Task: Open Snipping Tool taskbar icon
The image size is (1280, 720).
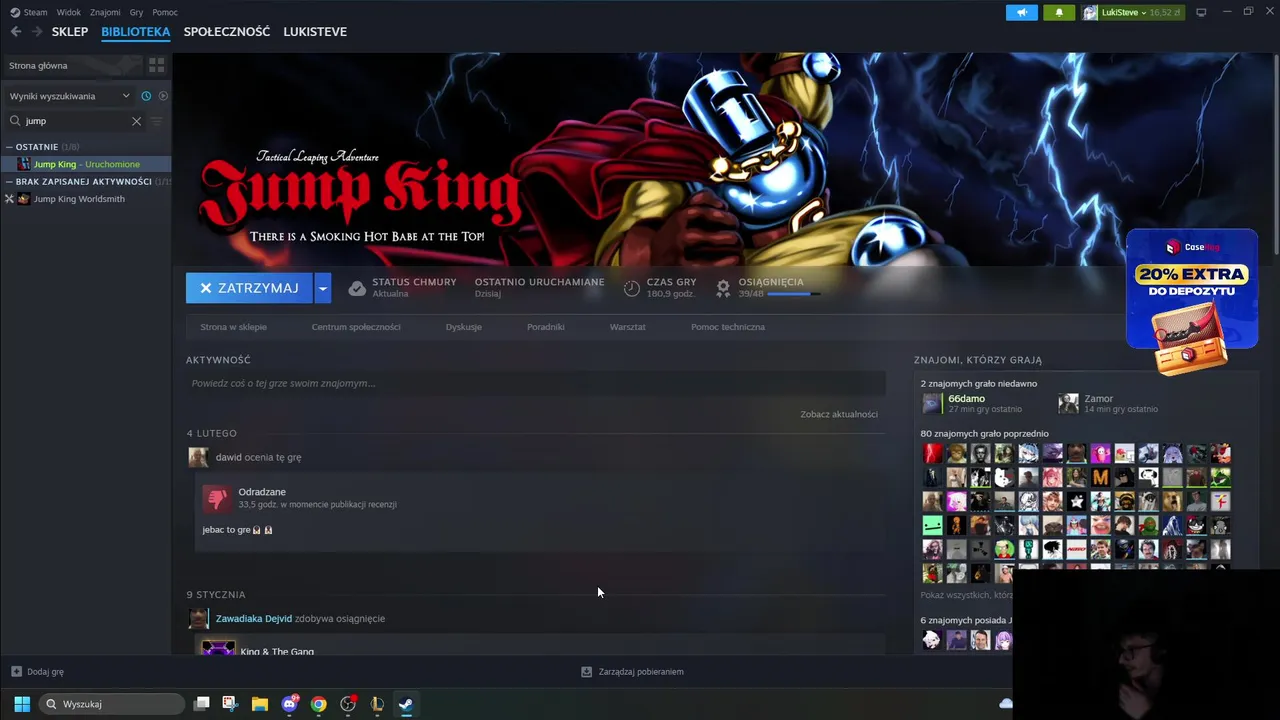Action: (x=230, y=704)
